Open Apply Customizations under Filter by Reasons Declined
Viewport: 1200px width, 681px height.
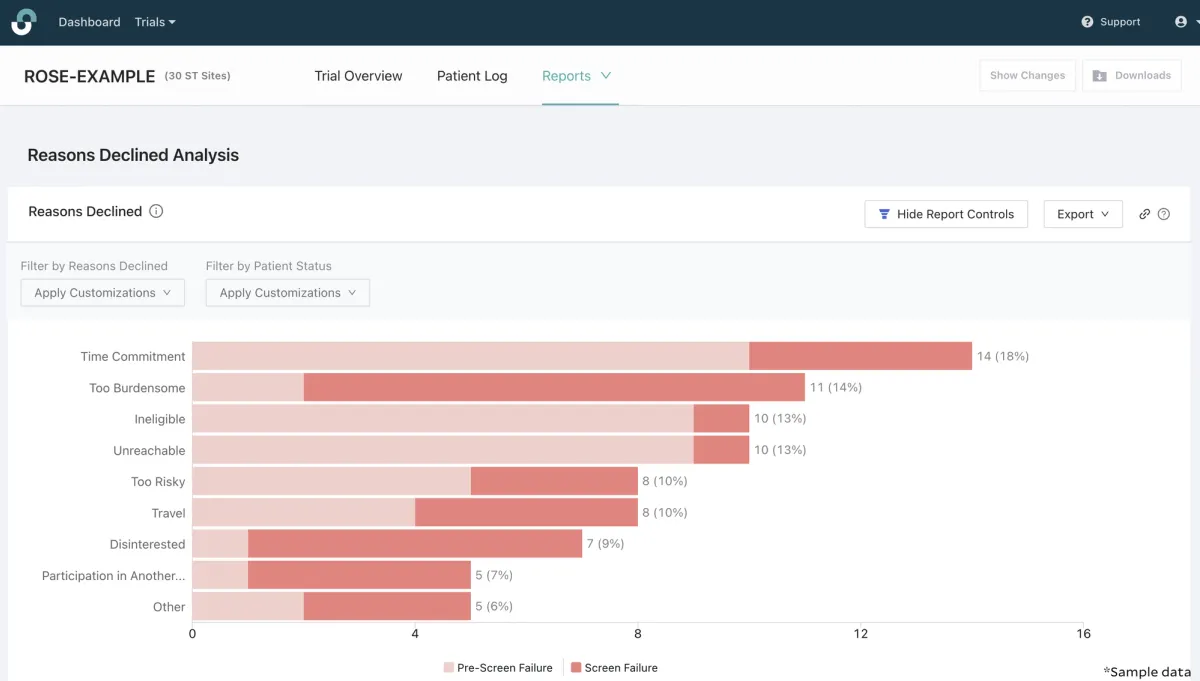pos(102,292)
